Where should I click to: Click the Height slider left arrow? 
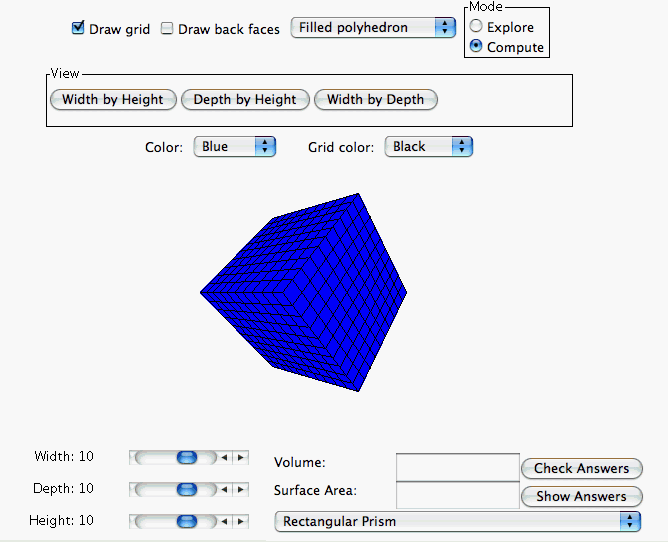click(x=224, y=521)
